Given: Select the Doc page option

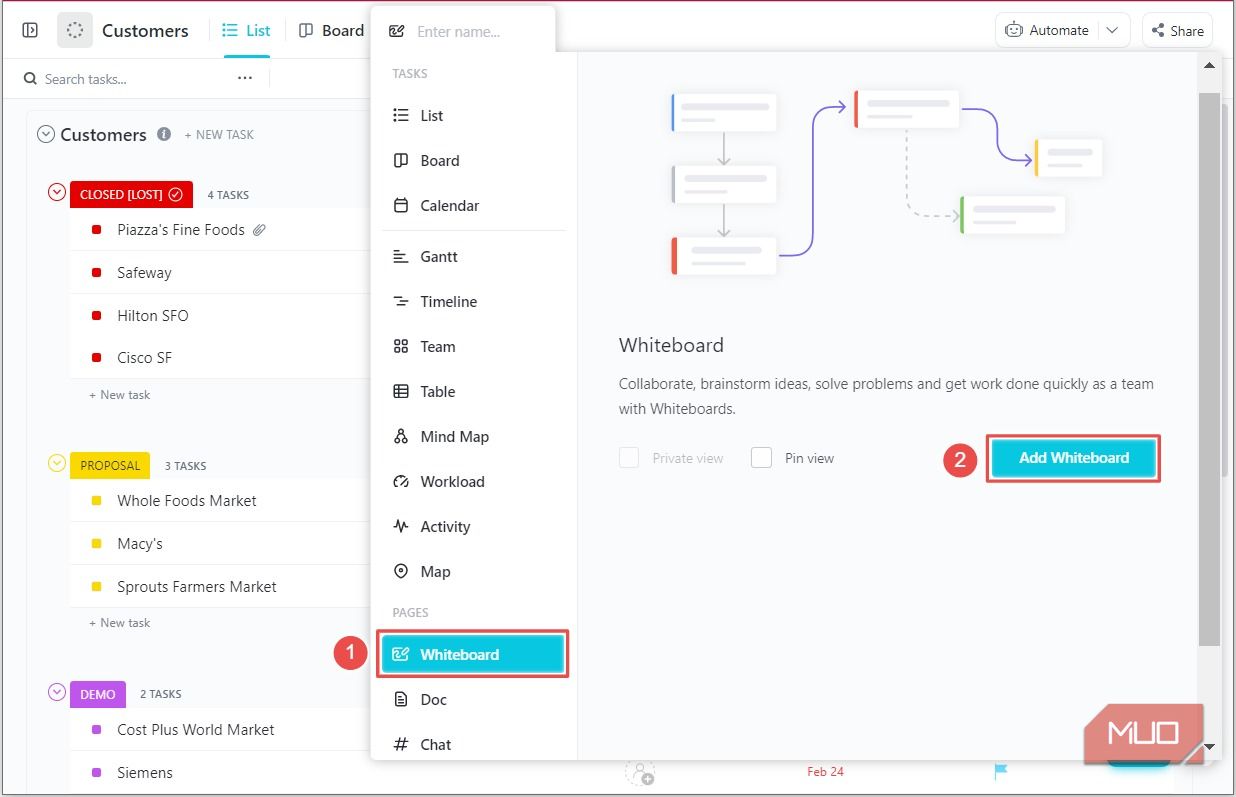Looking at the screenshot, I should click(474, 699).
